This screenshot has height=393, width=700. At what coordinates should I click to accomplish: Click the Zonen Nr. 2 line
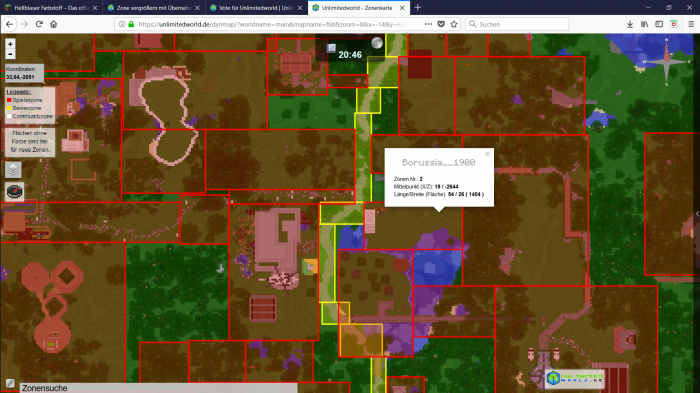pyautogui.click(x=408, y=179)
